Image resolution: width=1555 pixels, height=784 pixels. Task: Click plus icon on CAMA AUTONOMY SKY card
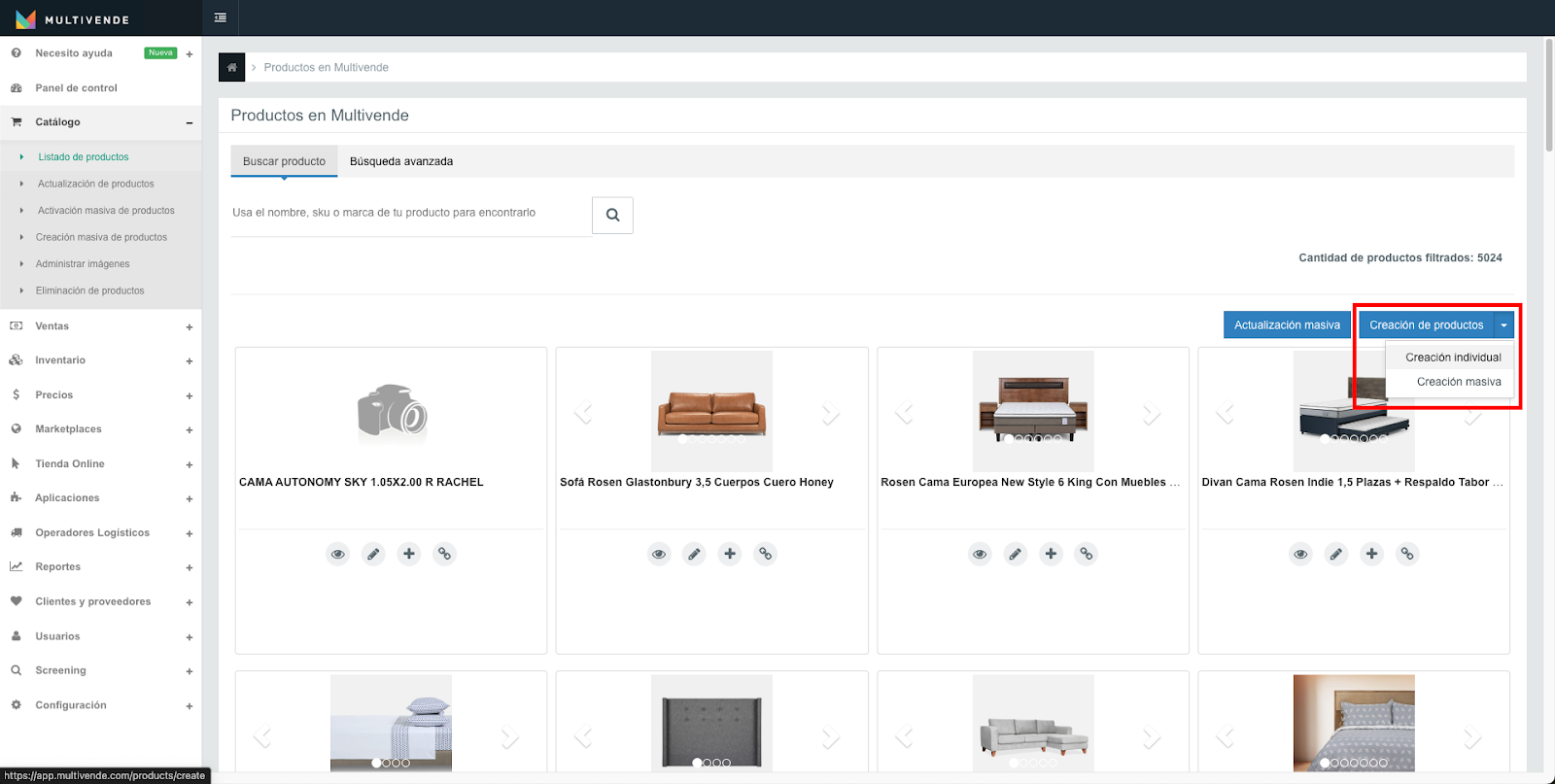409,554
